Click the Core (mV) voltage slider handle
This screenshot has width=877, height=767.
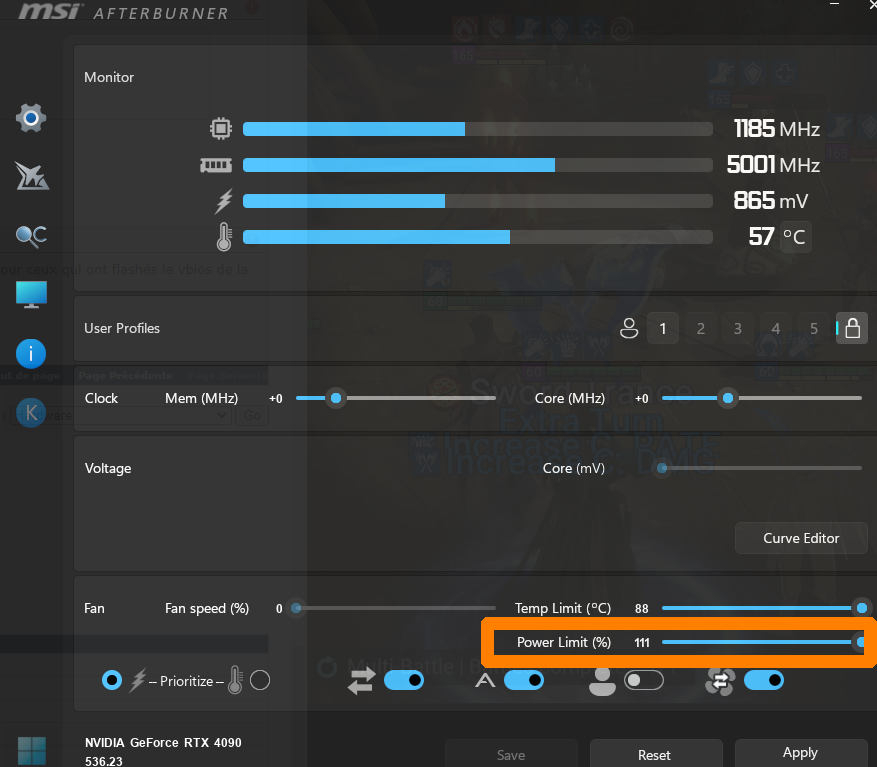coord(662,468)
